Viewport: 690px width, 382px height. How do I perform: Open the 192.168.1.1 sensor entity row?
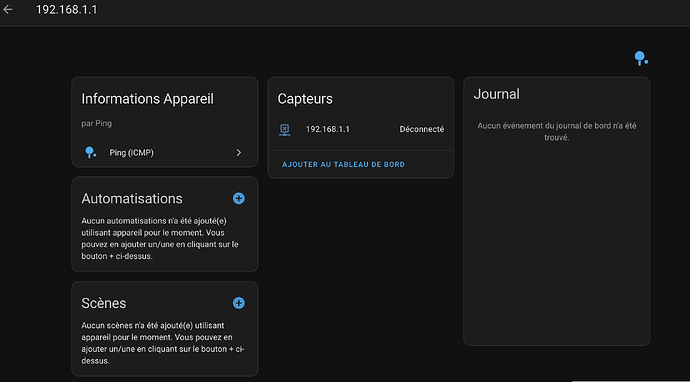point(360,129)
